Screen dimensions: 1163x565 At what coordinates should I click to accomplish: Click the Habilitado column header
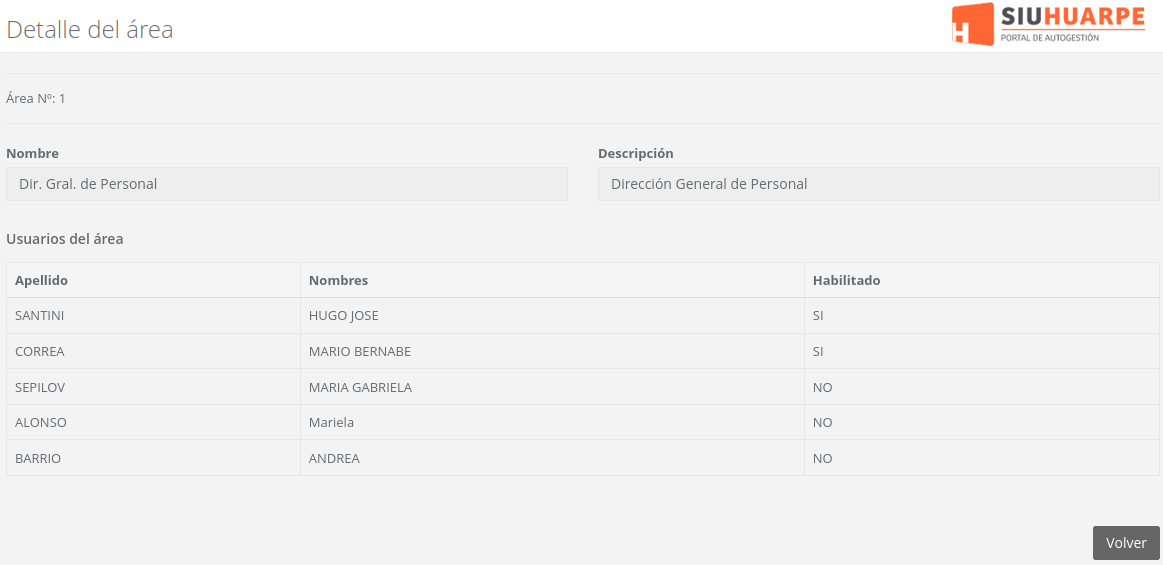pyautogui.click(x=847, y=281)
